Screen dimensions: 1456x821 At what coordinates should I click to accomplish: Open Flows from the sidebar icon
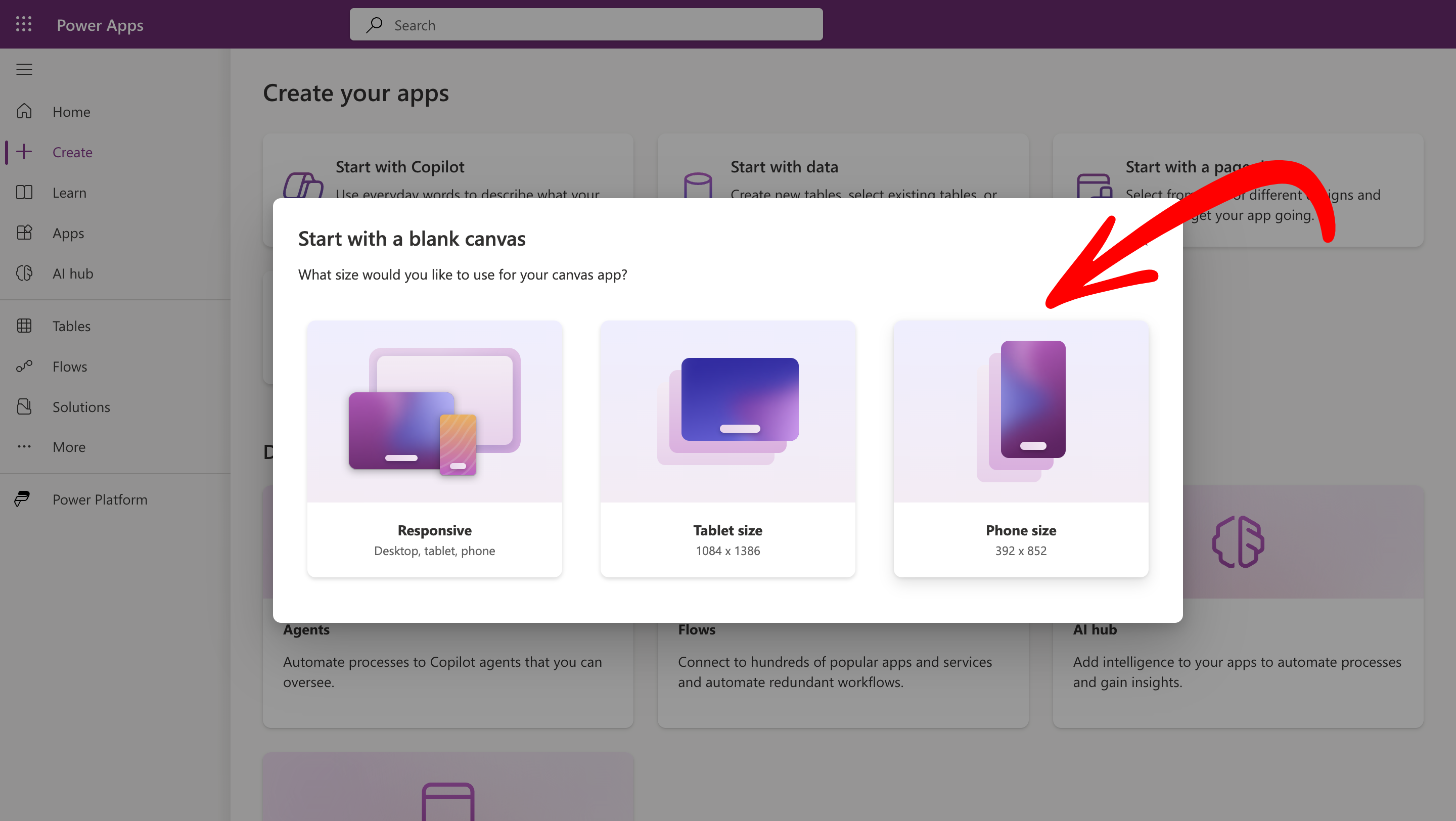24,366
